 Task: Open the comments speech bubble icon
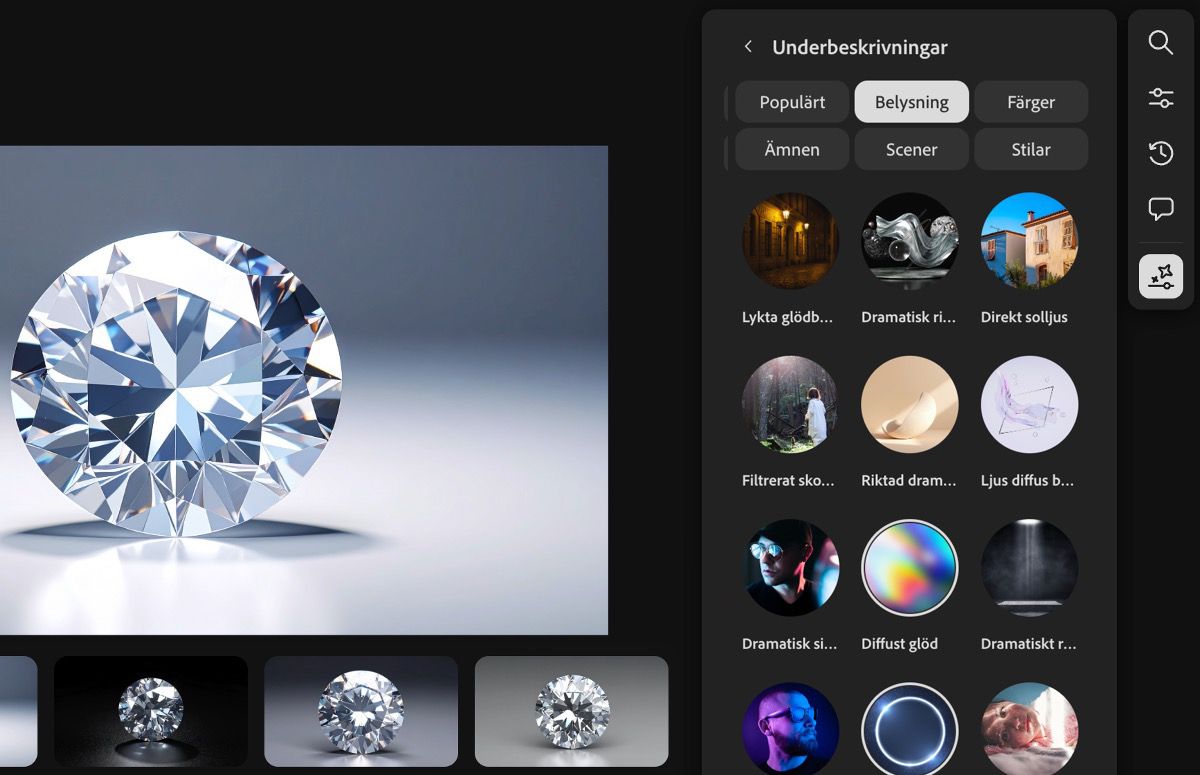click(x=1160, y=209)
